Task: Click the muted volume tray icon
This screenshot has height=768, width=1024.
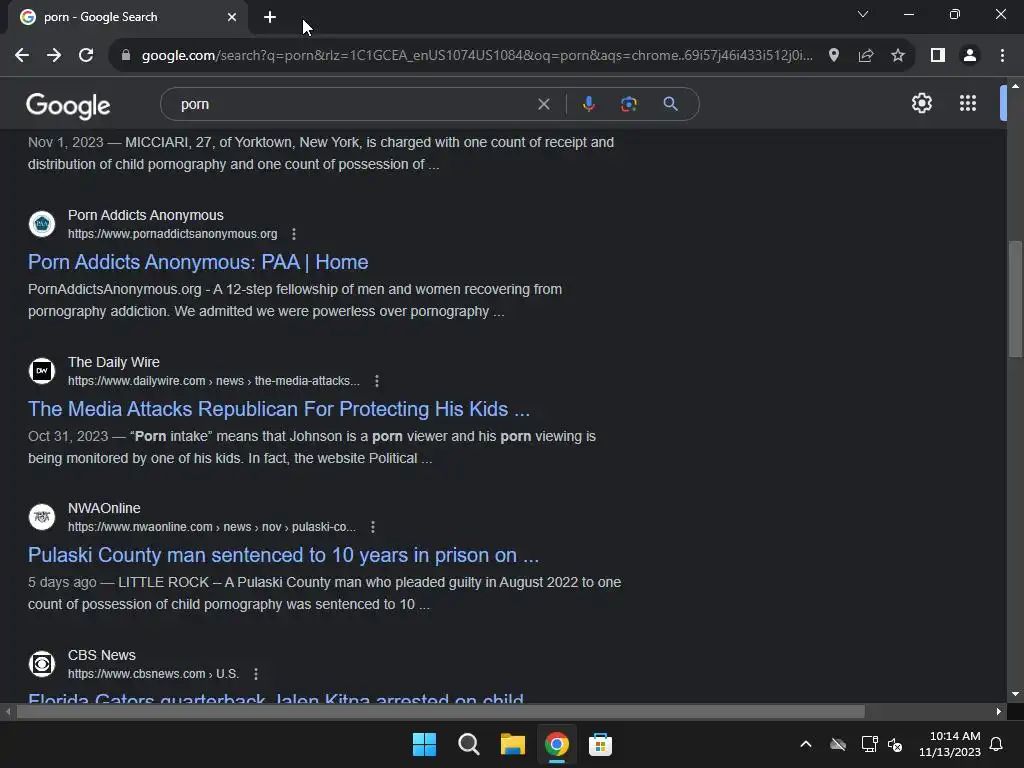Action: coord(895,744)
